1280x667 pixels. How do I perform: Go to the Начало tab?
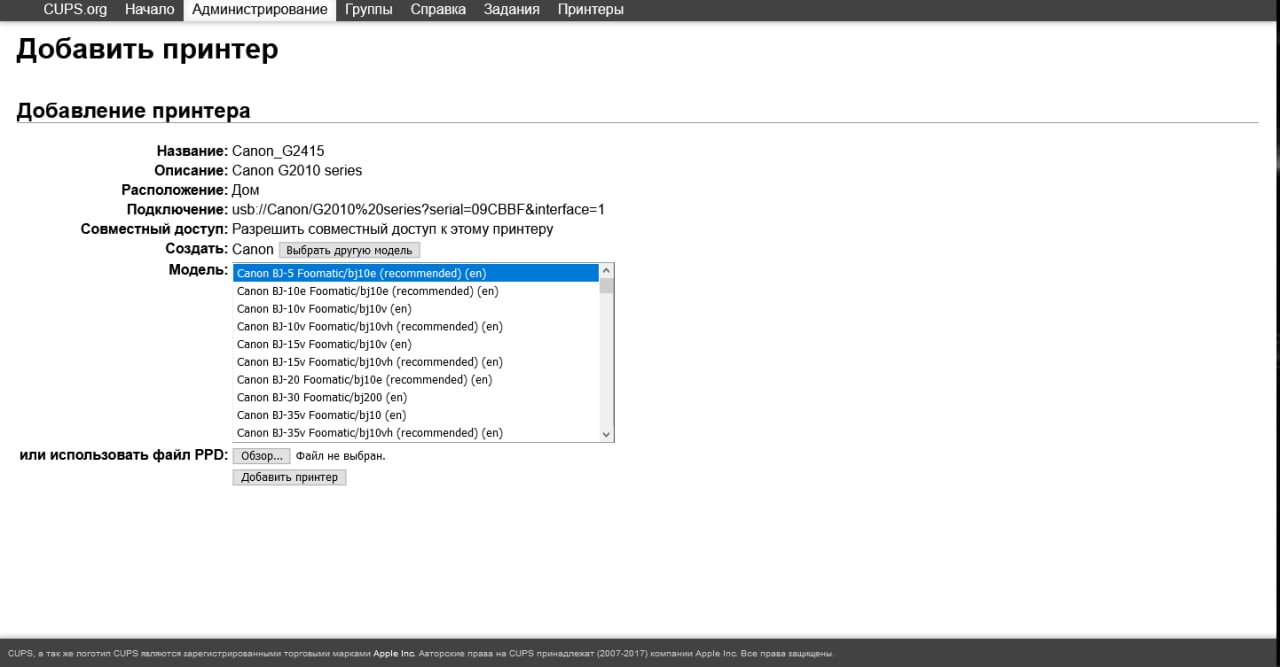(150, 9)
